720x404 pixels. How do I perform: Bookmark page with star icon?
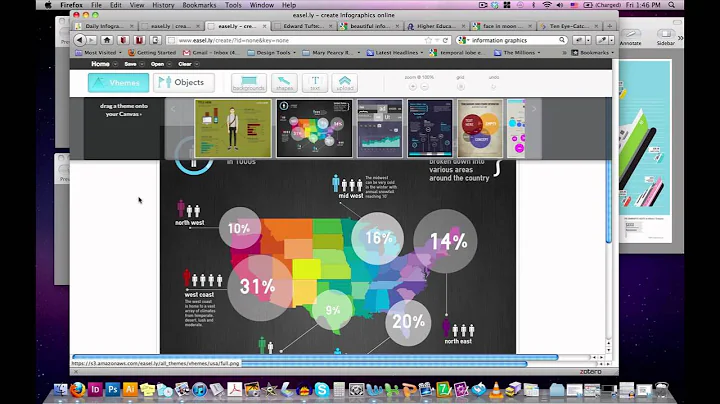click(x=428, y=40)
